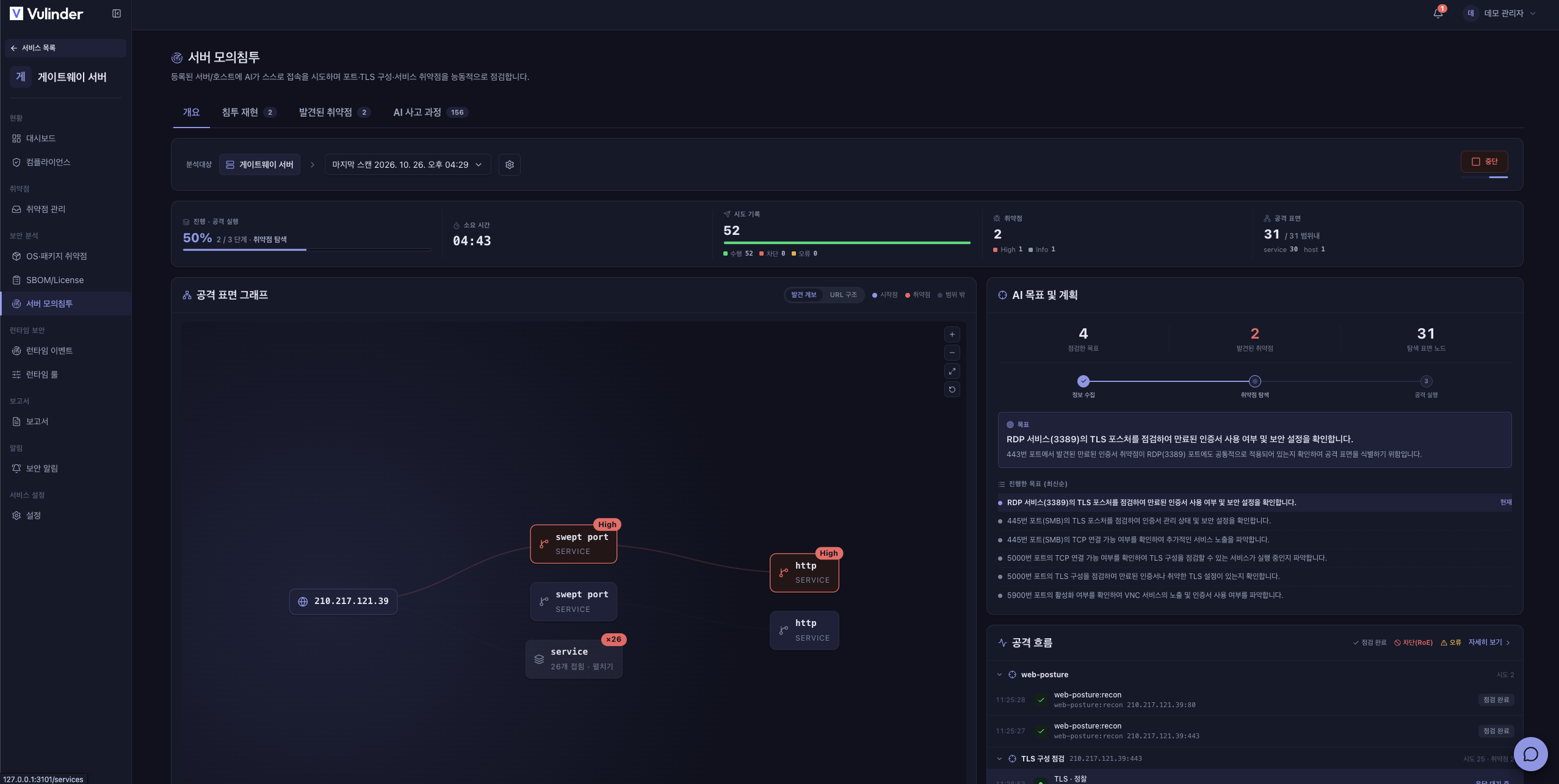Open web-posture:recon 210.217.121.39:443 entry

click(1254, 731)
